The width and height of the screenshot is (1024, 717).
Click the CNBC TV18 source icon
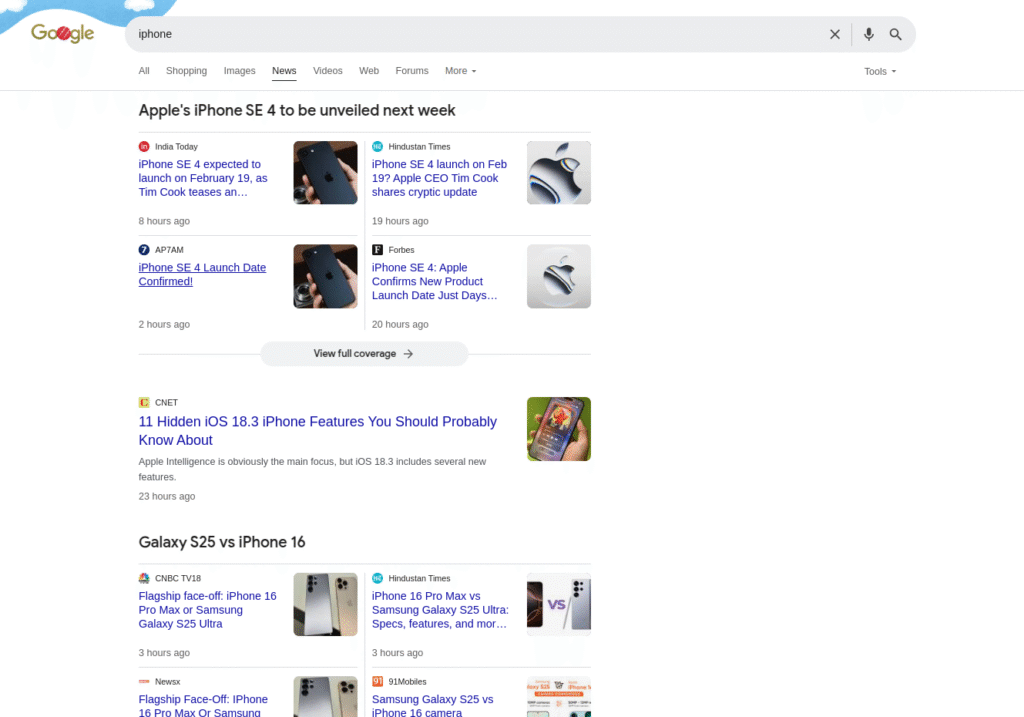point(144,578)
